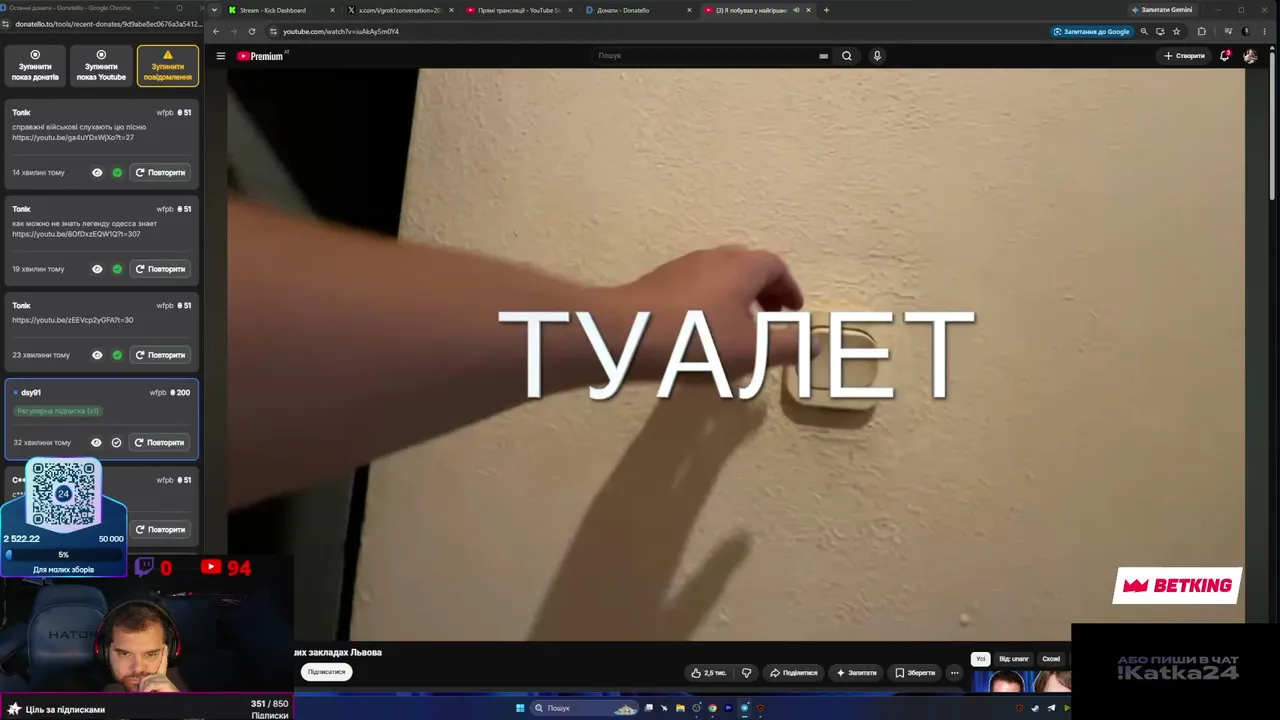1280x720 pixels.
Task: Toggle green checkmark on Tonik 19-minute donation
Action: (x=117, y=269)
